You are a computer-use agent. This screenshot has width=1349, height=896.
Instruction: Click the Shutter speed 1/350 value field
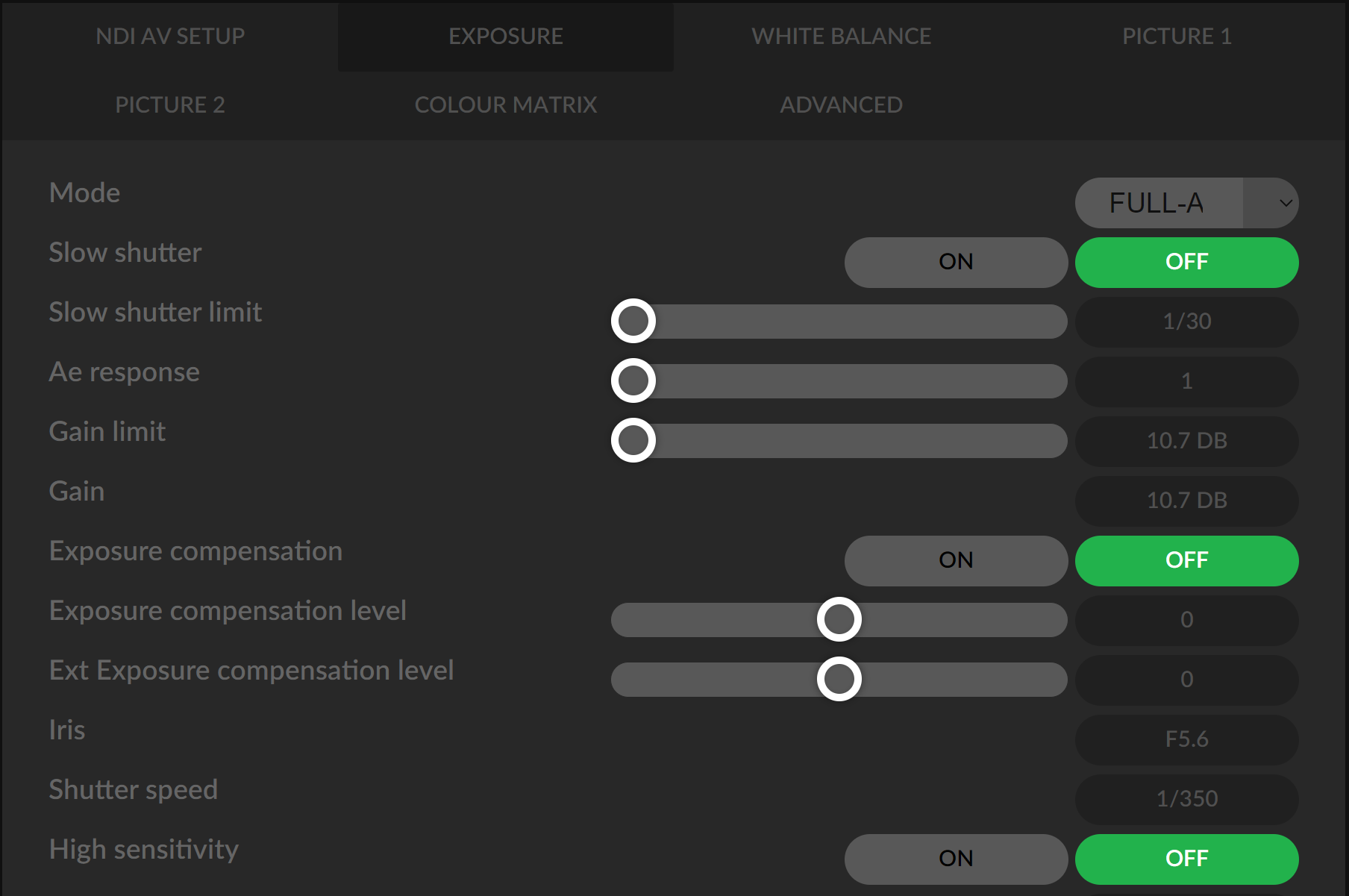pos(1186,799)
